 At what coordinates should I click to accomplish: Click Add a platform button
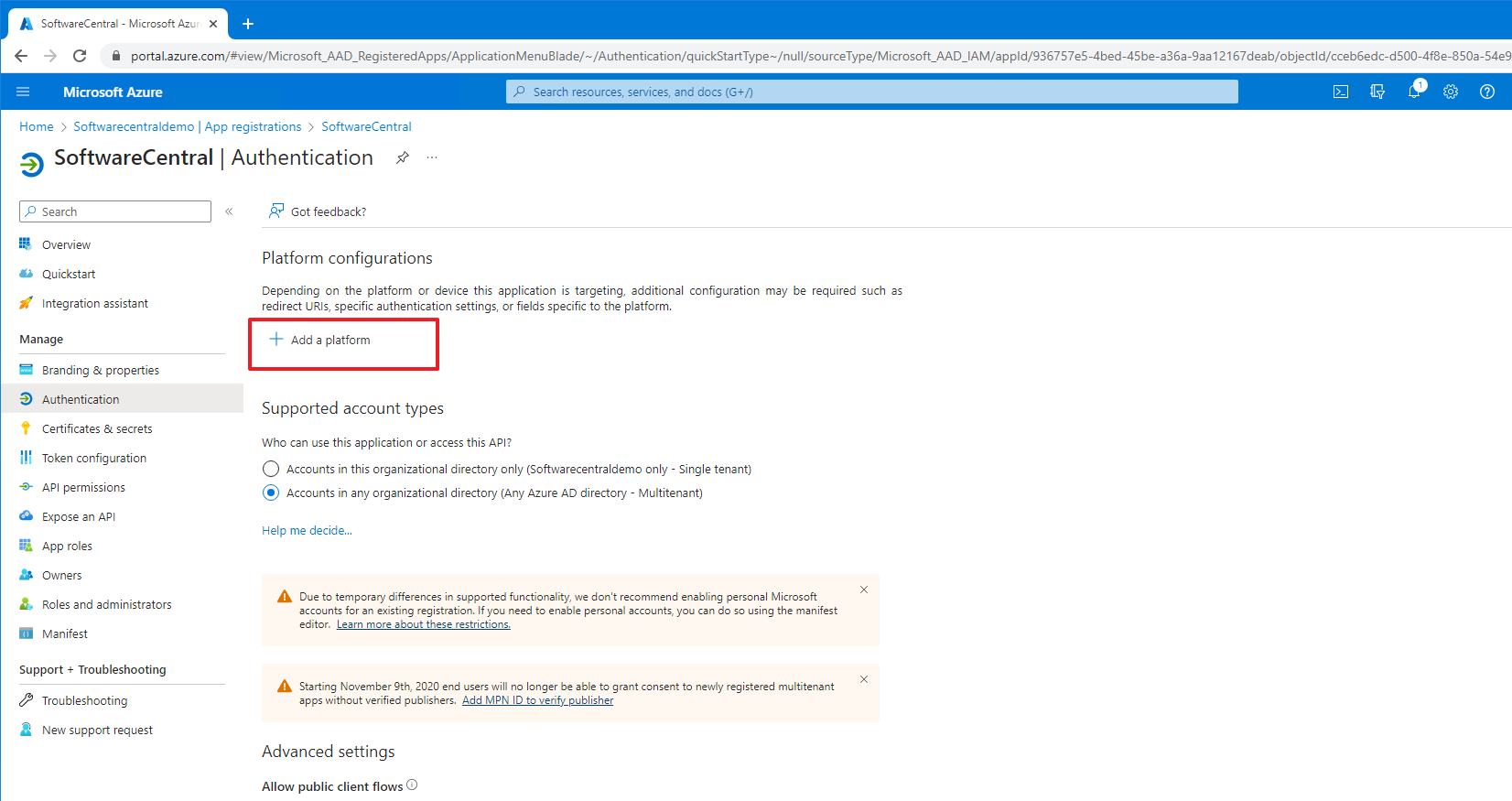tap(320, 340)
